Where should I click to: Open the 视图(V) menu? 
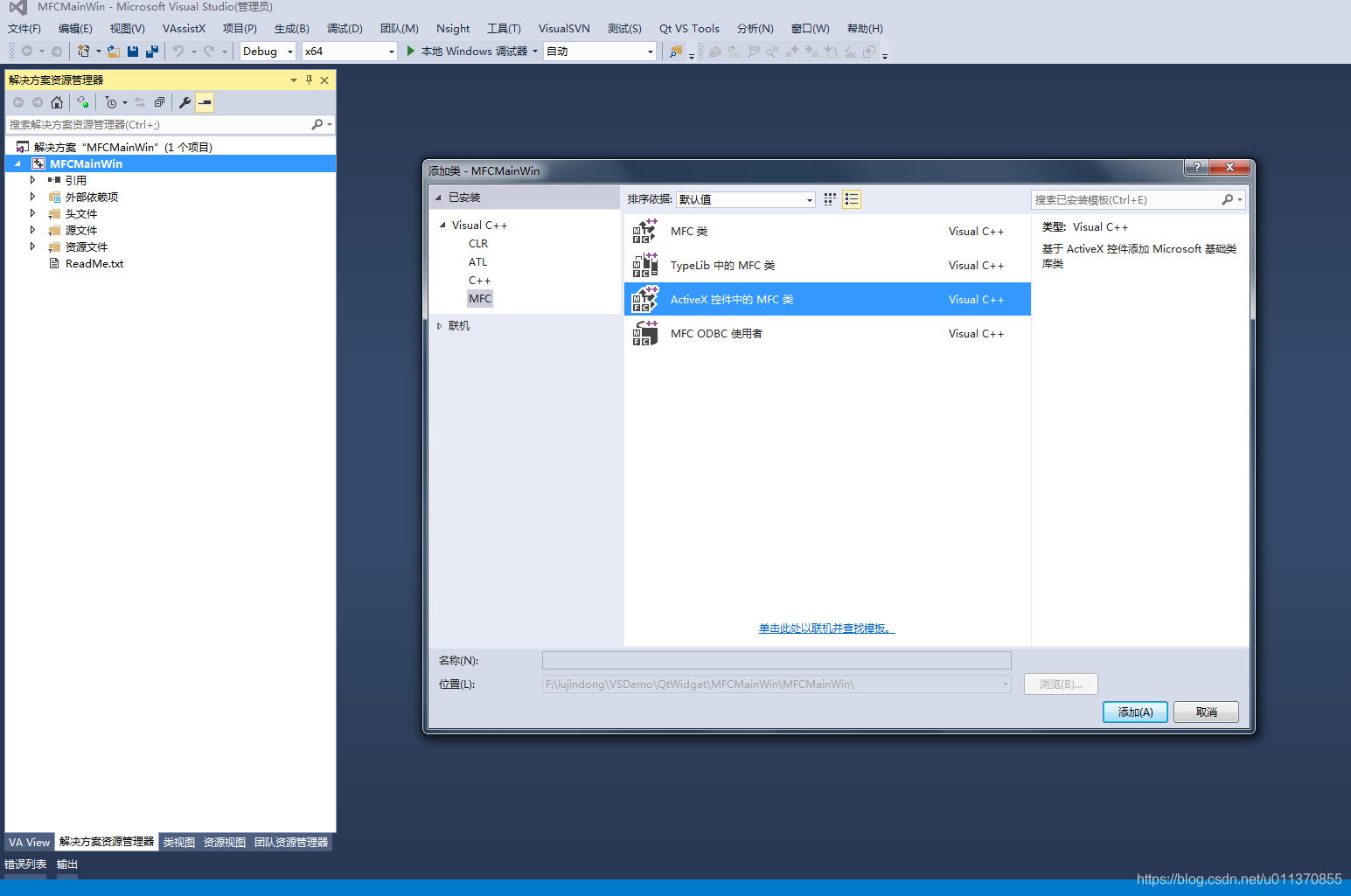pyautogui.click(x=127, y=29)
